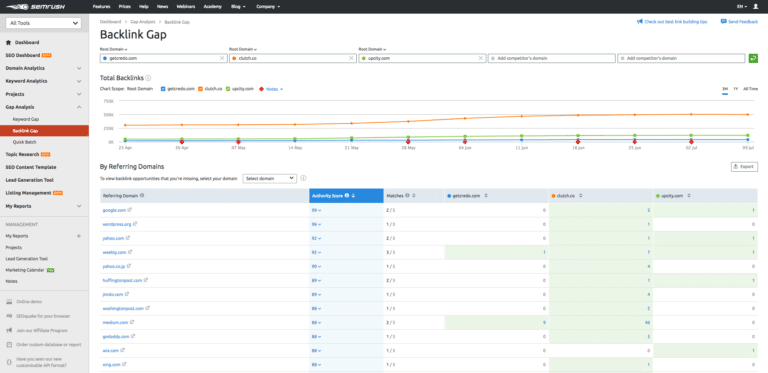768x373 pixels.
Task: Click the info icon beside Select domain
Action: 303,178
